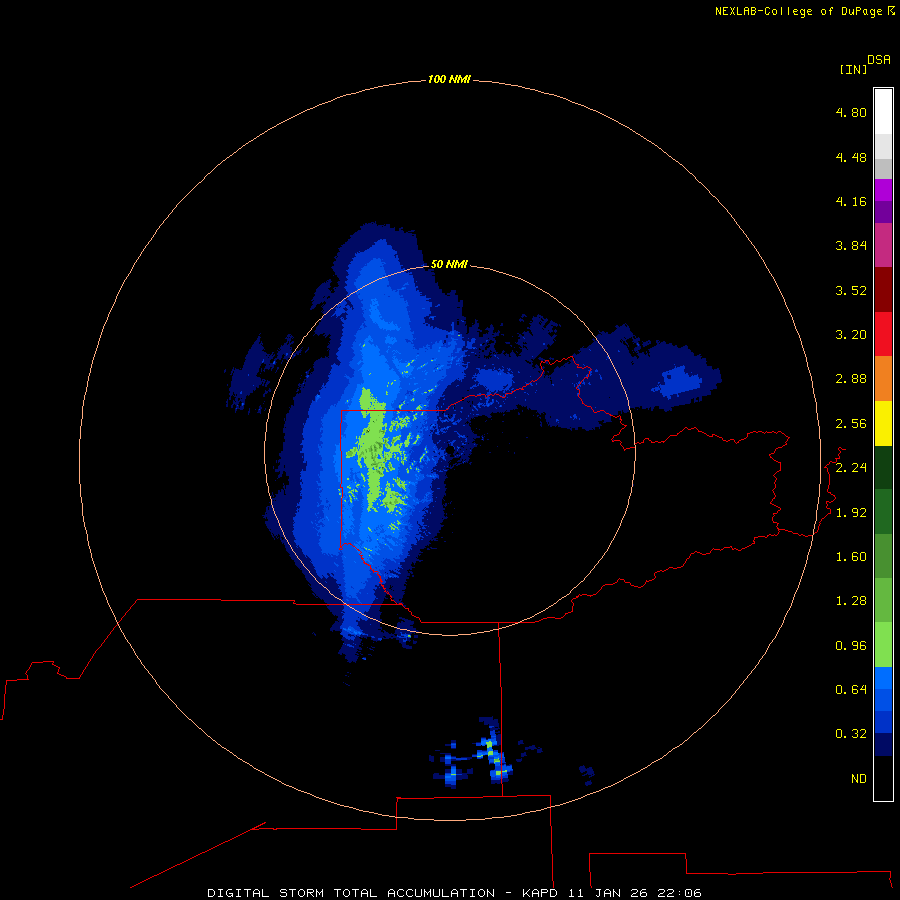900x900 pixels.
Task: Click the 3.84 legend value
Action: coord(851,246)
